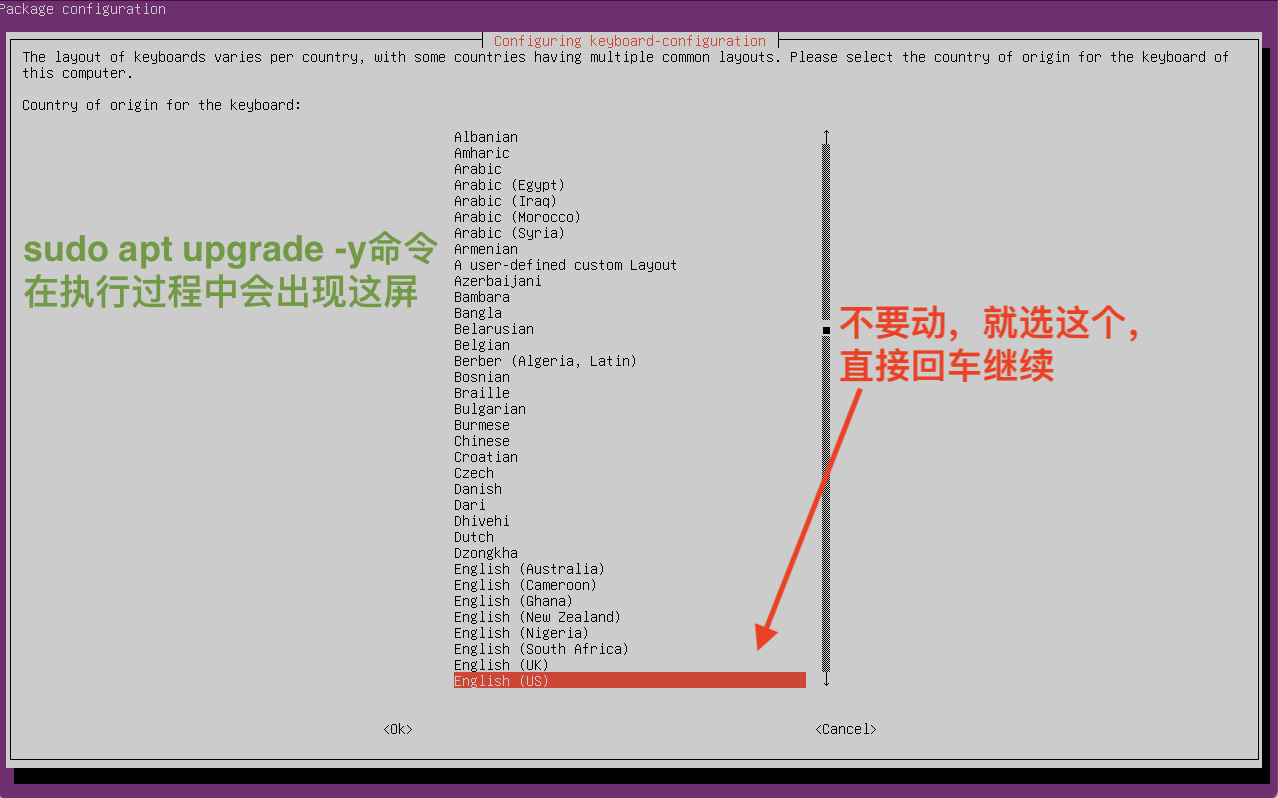Click the Cancel button

[x=845, y=729]
